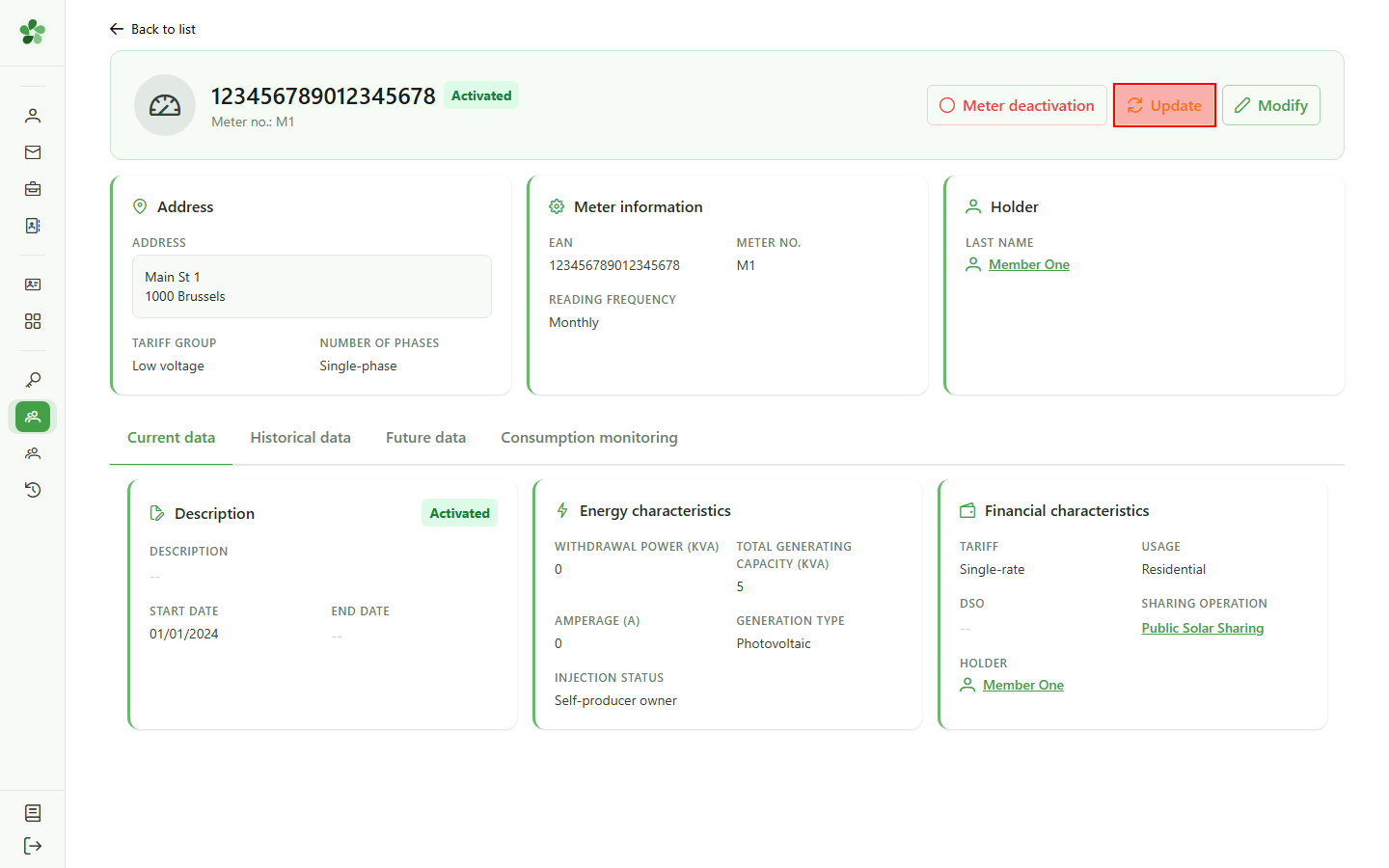
Task: Click the 'Self-producer owner' injection status
Action: coord(615,700)
